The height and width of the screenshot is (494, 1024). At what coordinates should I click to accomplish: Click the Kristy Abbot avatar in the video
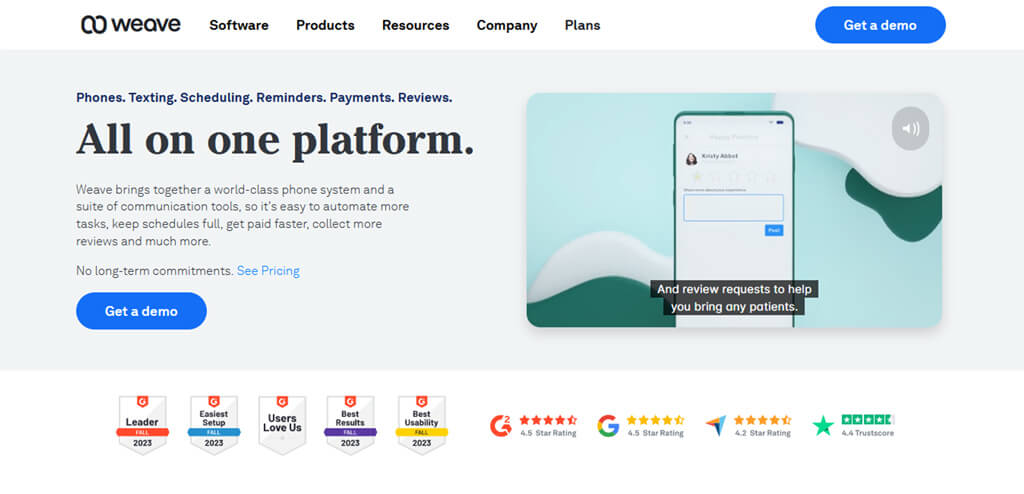(691, 159)
